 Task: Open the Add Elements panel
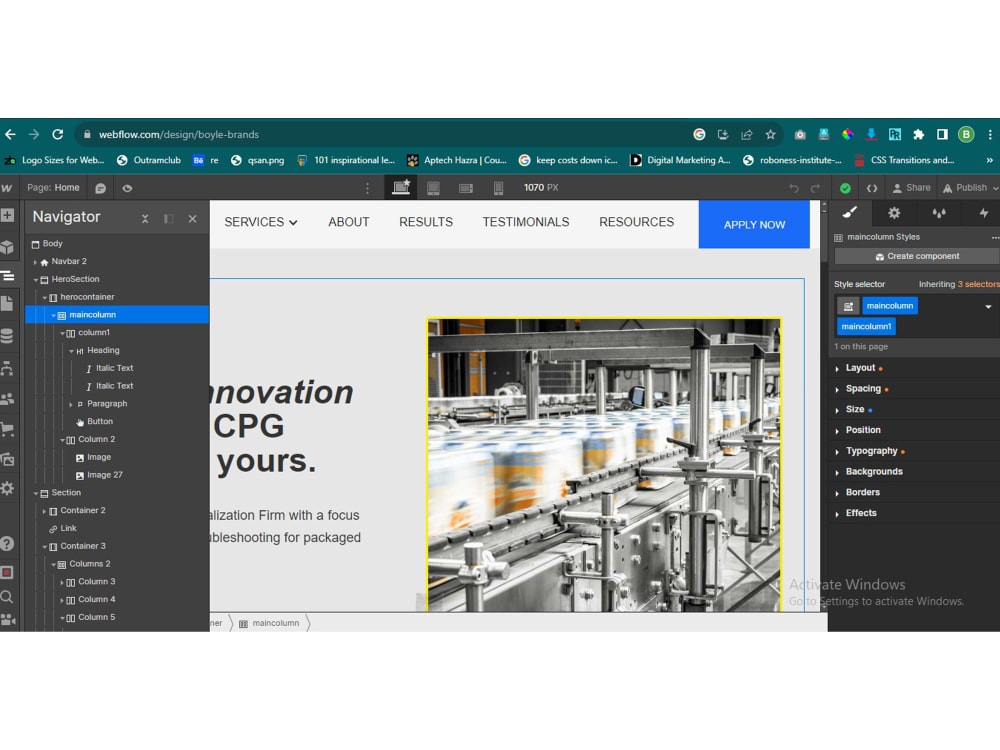coord(7,215)
